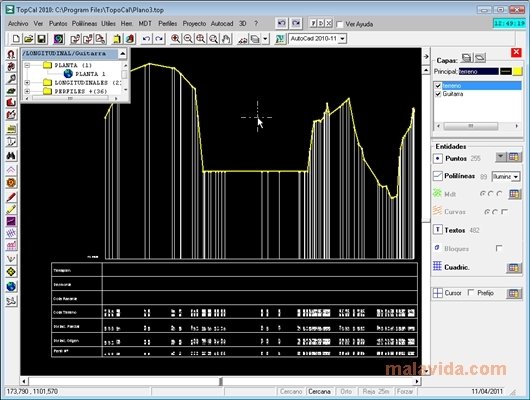Select the first Curvas radio button
The image size is (530, 400).
(x=487, y=212)
